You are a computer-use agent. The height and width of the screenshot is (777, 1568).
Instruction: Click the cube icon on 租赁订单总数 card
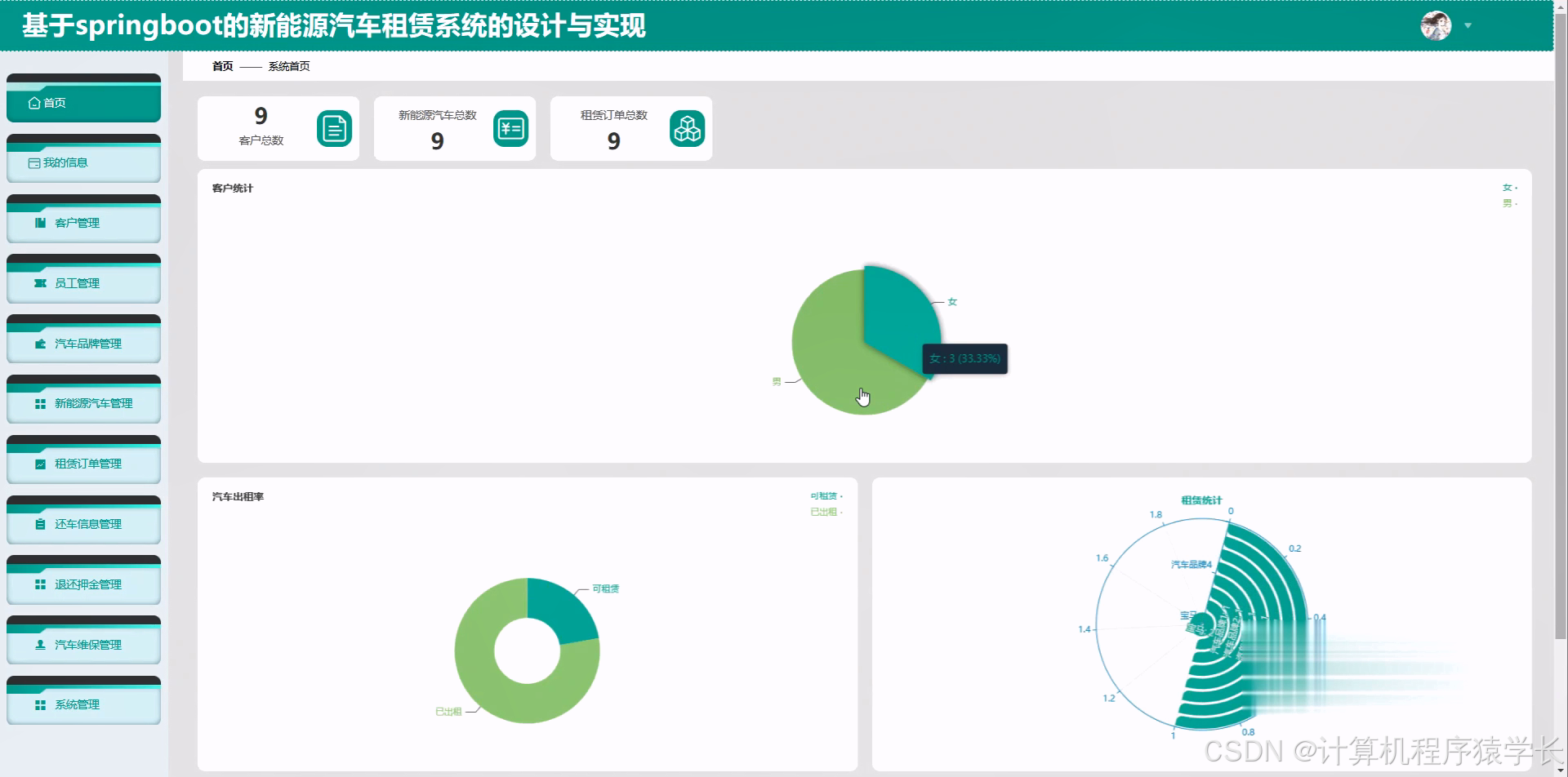click(x=687, y=128)
